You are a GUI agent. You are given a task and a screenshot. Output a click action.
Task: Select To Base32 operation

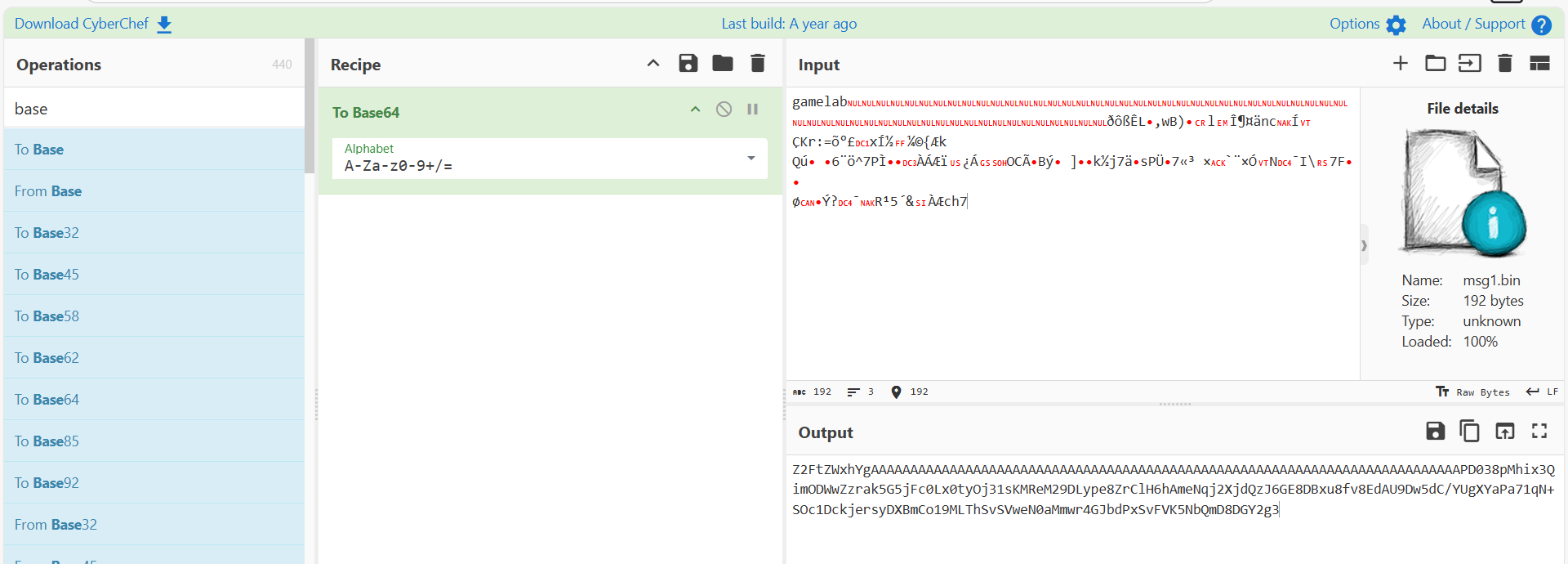point(47,233)
